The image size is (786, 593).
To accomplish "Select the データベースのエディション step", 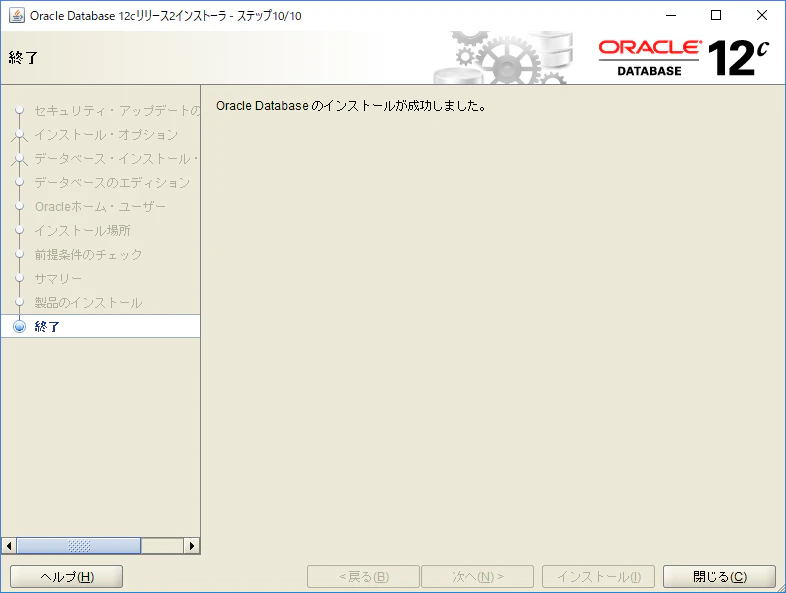I will pyautogui.click(x=112, y=182).
